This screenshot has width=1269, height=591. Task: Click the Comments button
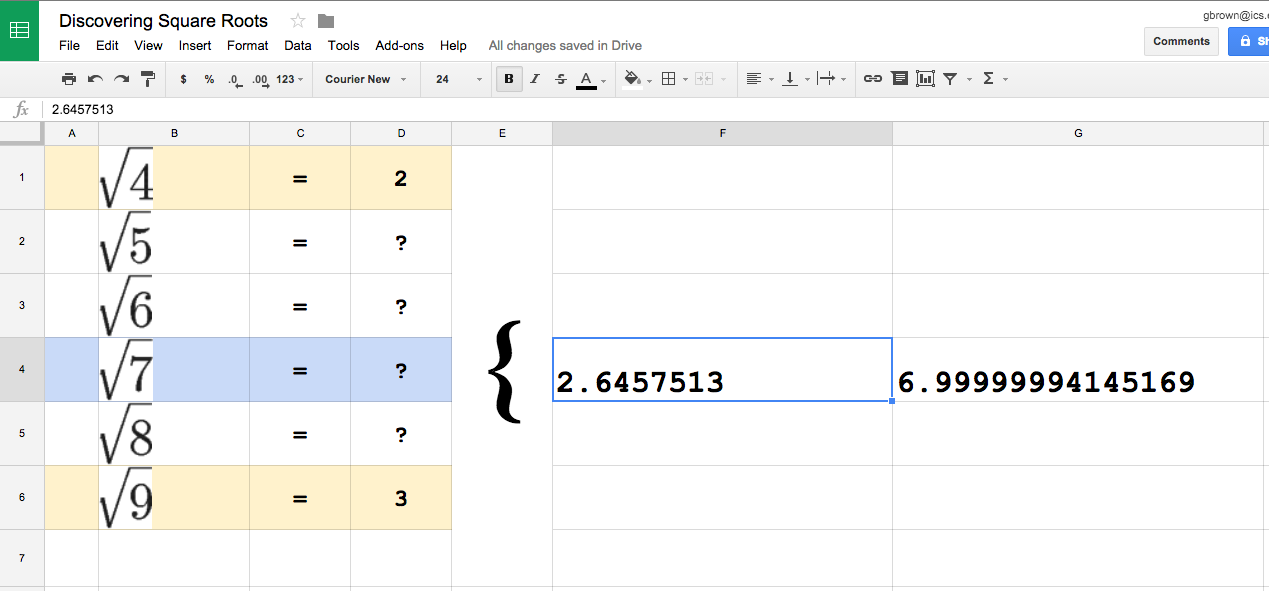pos(1181,41)
